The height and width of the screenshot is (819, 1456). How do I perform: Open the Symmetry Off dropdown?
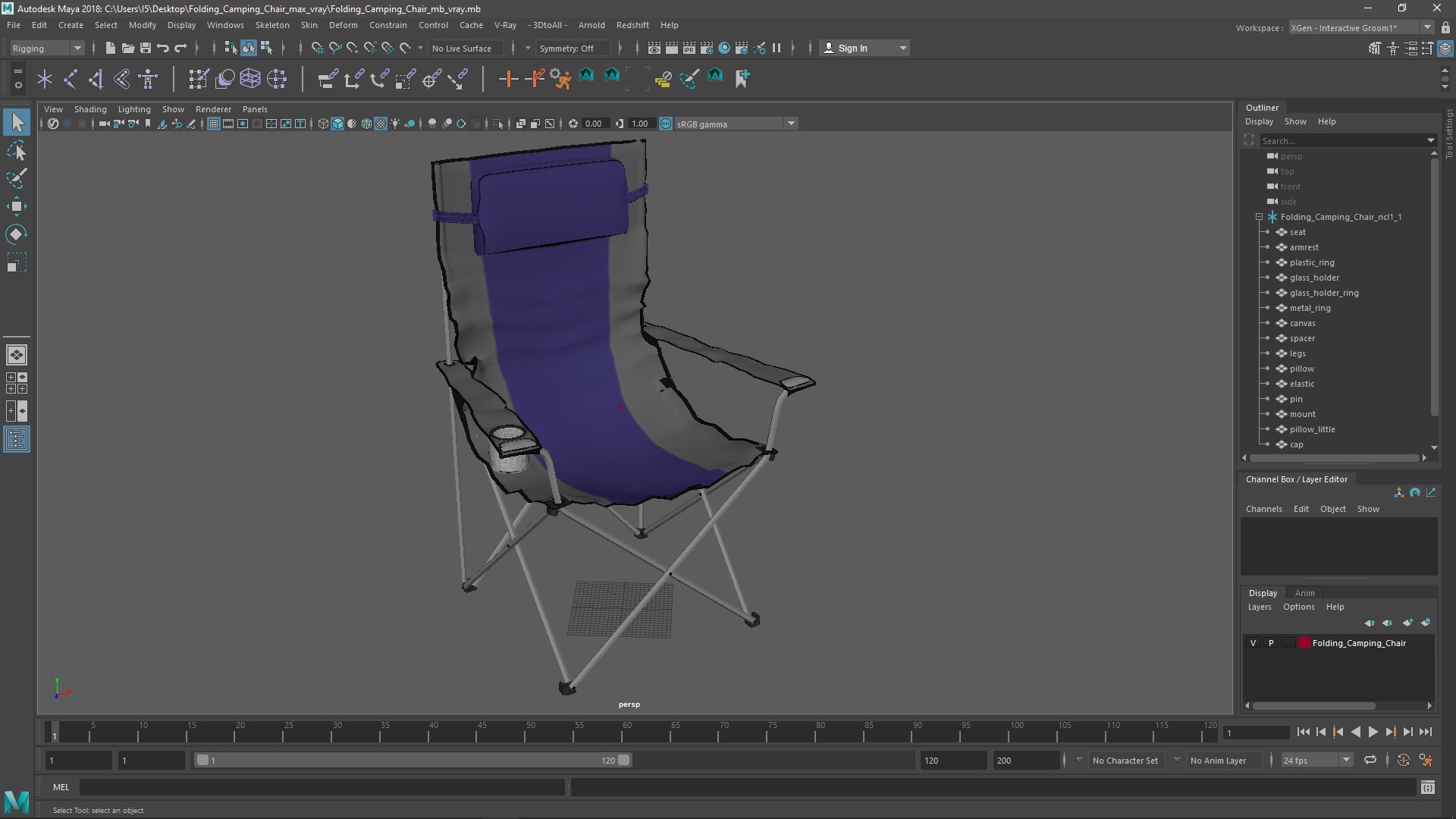(573, 48)
